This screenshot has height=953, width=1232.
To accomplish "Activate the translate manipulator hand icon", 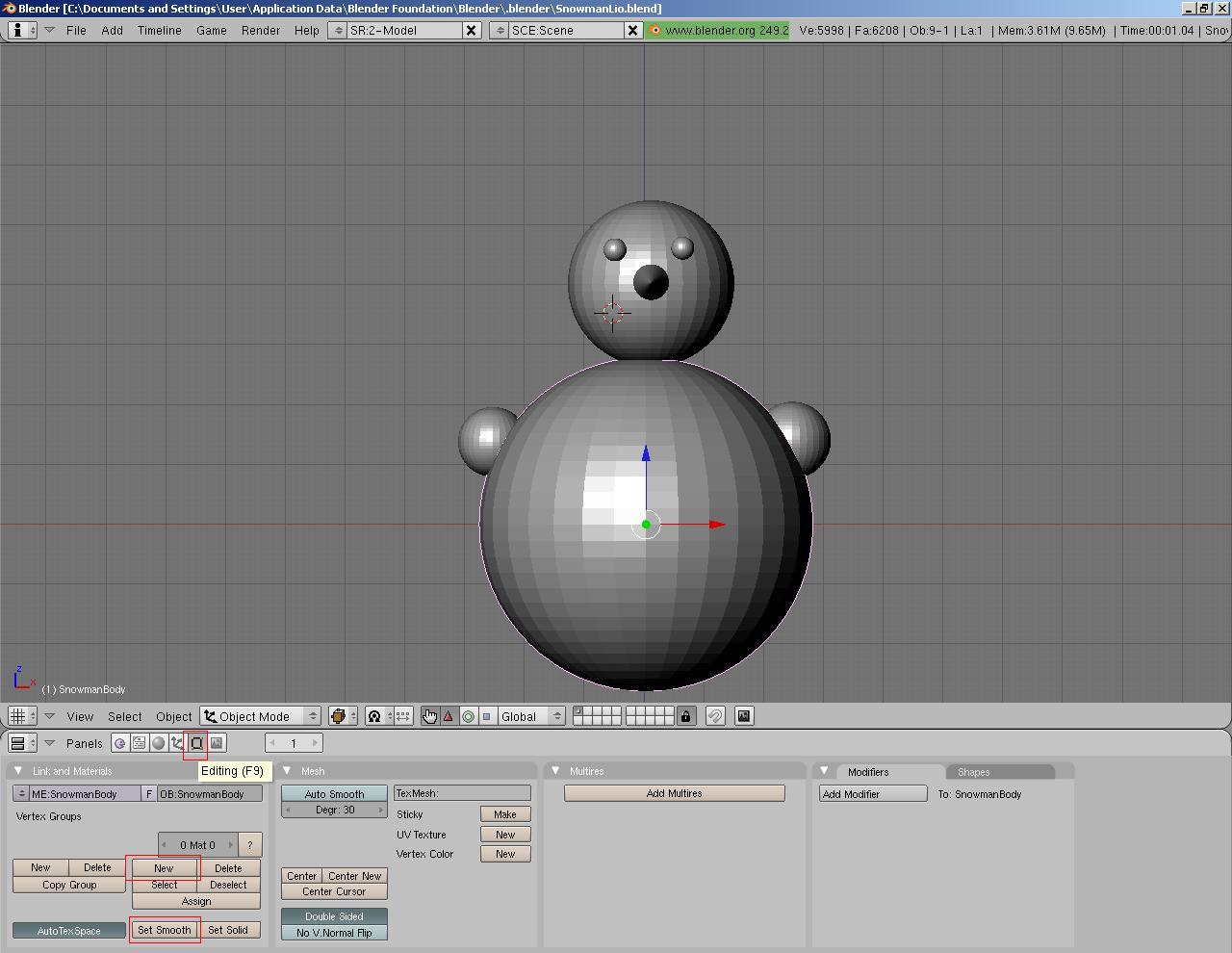I will click(430, 715).
